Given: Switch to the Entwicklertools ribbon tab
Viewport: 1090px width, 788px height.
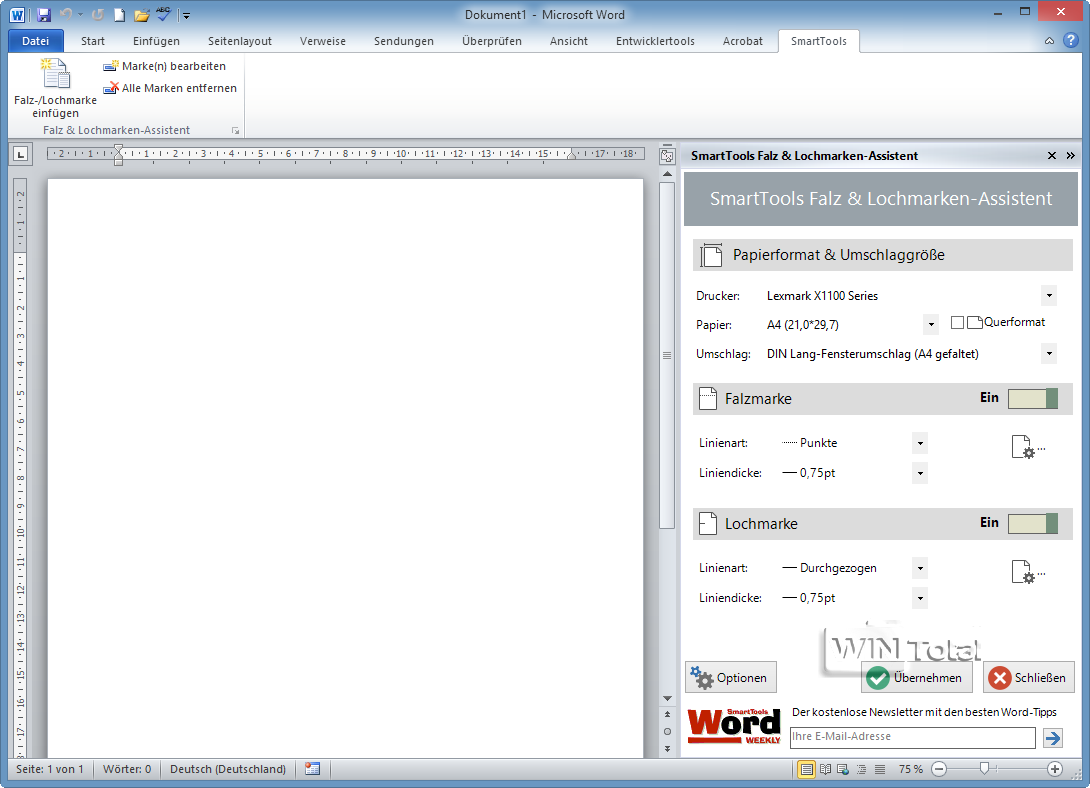Looking at the screenshot, I should point(655,41).
